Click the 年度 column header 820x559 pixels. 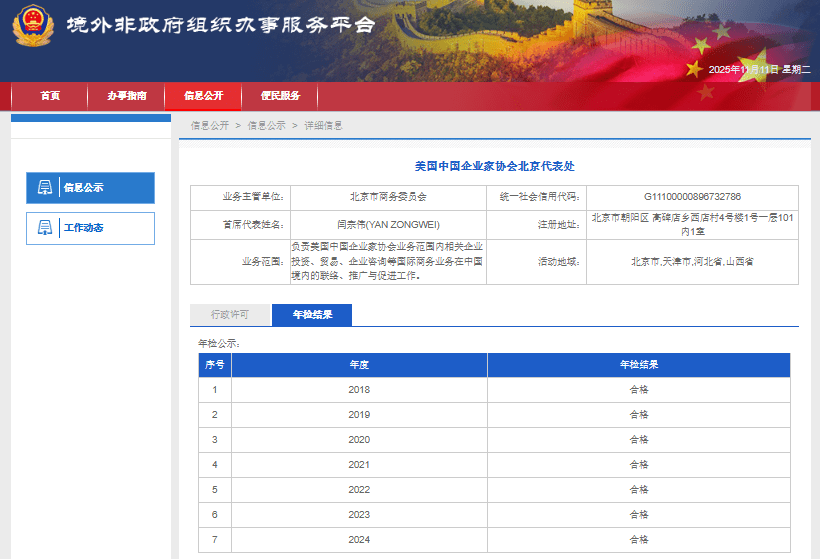[x=359, y=364]
